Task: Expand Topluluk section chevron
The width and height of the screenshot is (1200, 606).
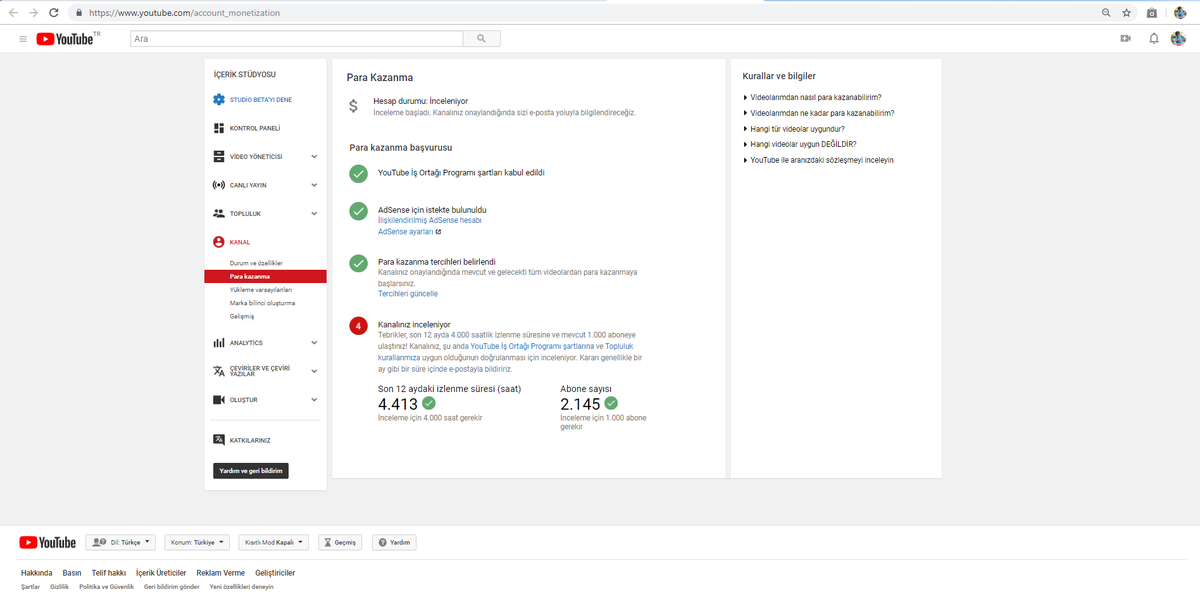Action: (x=314, y=213)
